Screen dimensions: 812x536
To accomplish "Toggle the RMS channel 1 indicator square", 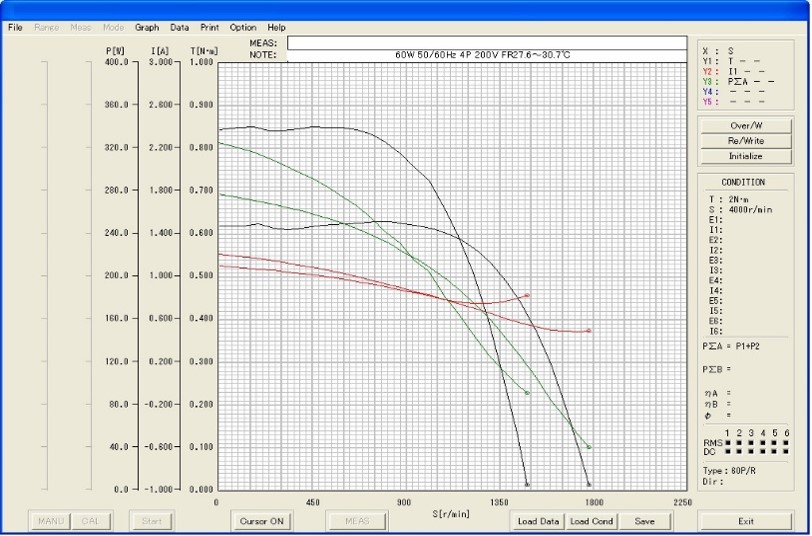I will pyautogui.click(x=728, y=442).
